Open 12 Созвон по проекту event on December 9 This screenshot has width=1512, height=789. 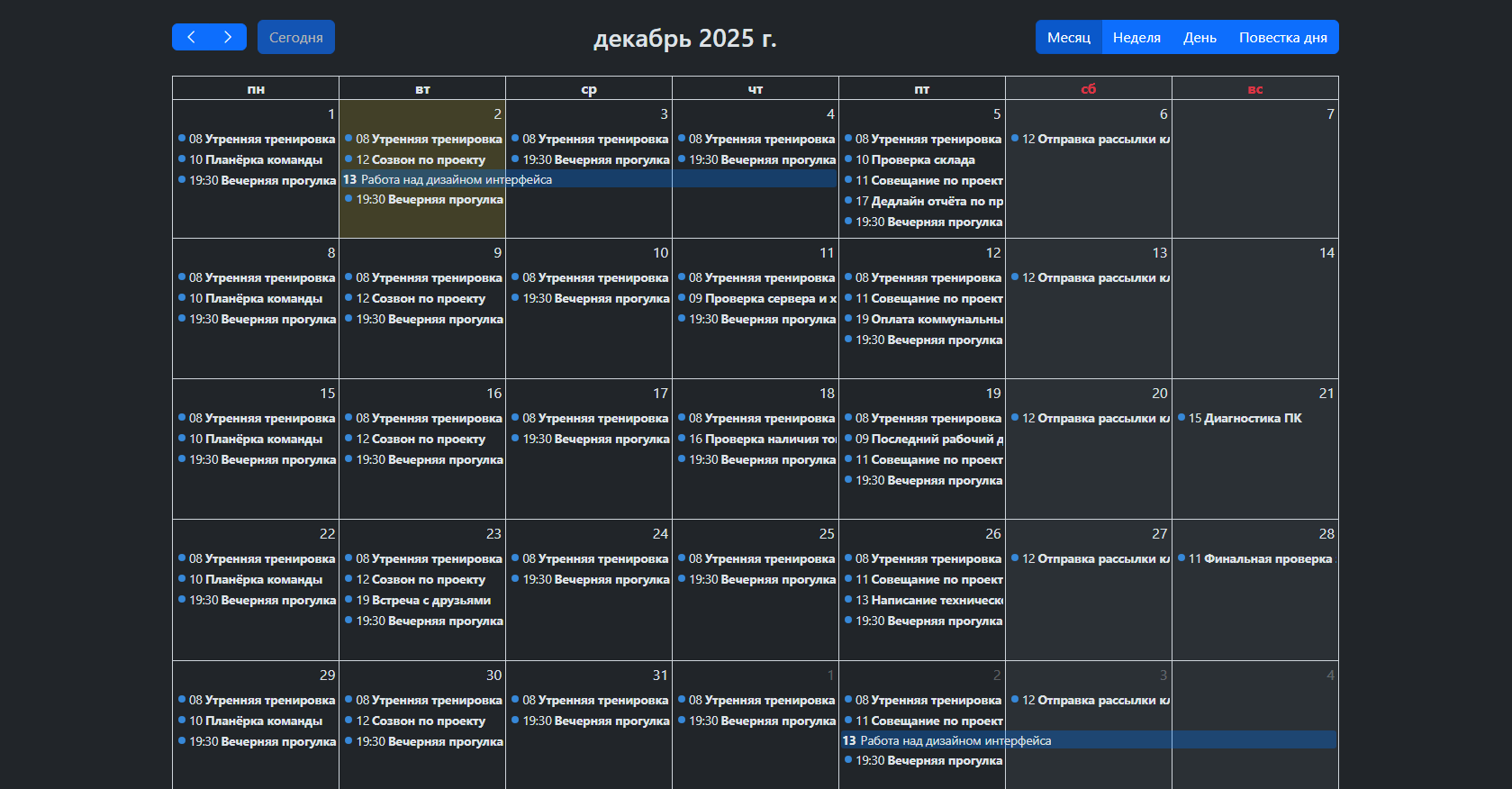pos(422,298)
